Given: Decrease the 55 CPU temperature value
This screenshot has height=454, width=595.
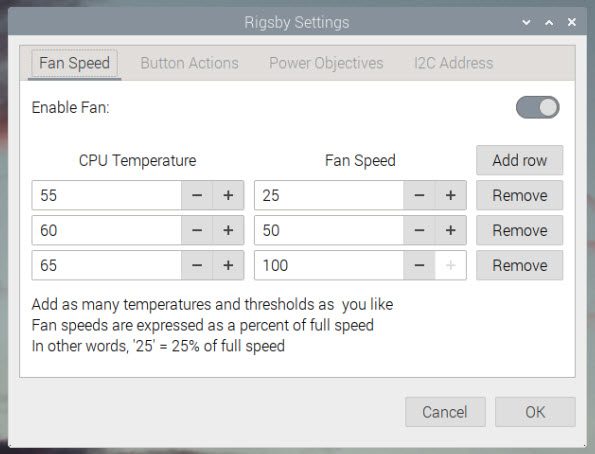Looking at the screenshot, I should (197, 195).
